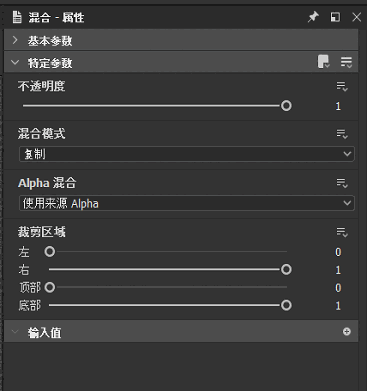Screen dimensions: 367x391
Task: Click the 底部 crop value 1
Action: tap(338, 306)
